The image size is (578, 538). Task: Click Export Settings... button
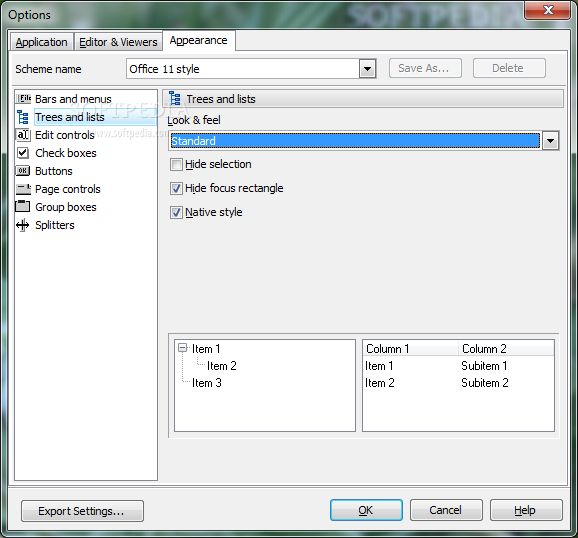click(x=82, y=511)
